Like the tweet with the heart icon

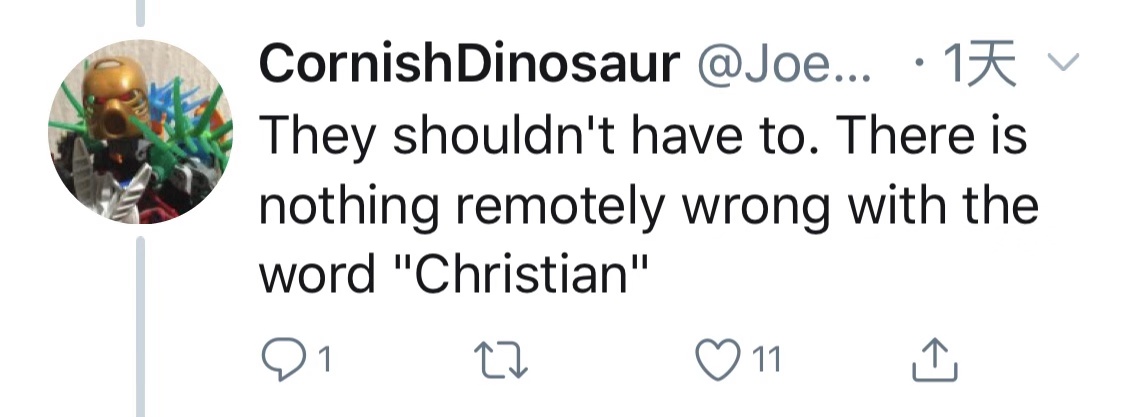716,359
